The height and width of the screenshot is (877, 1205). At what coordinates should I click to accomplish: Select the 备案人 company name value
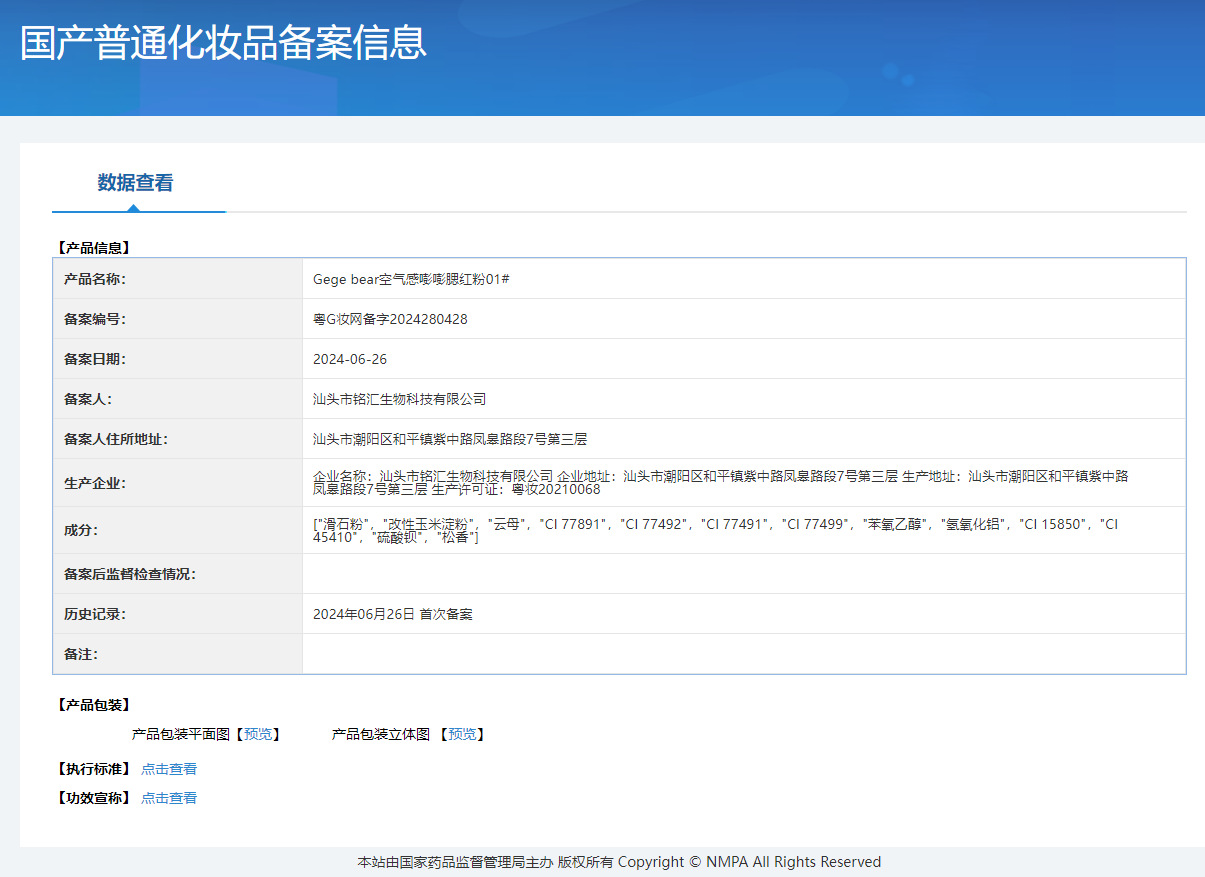[x=399, y=399]
